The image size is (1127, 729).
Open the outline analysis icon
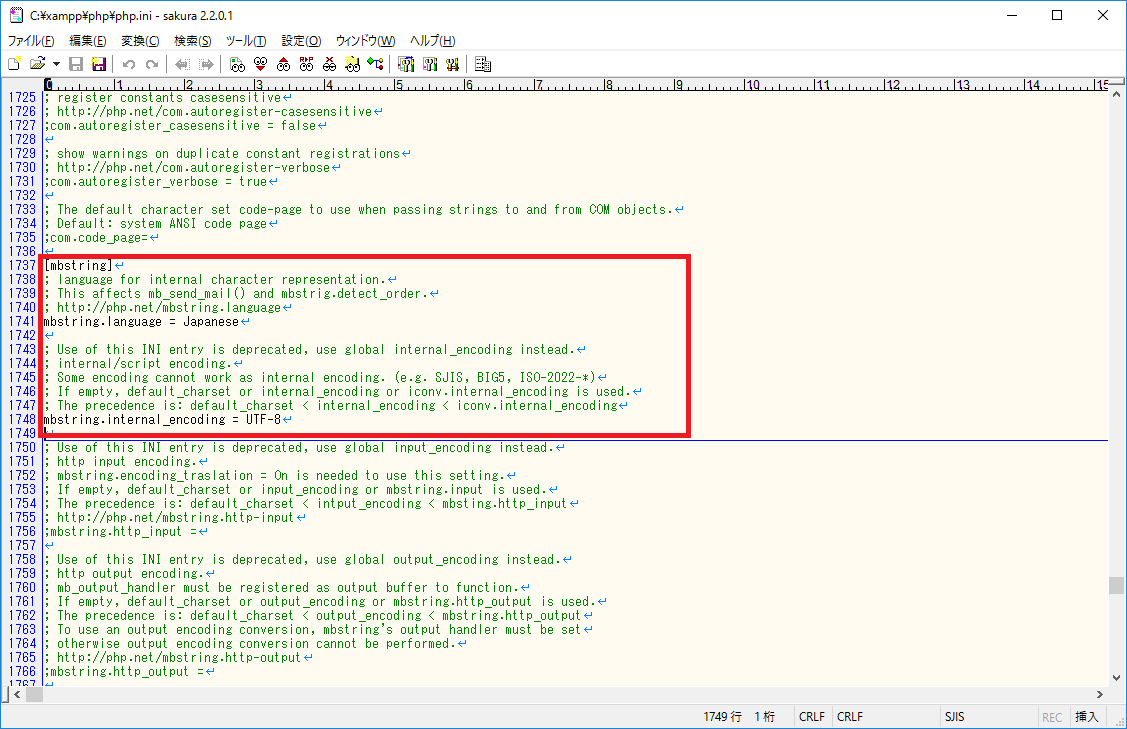pos(376,64)
